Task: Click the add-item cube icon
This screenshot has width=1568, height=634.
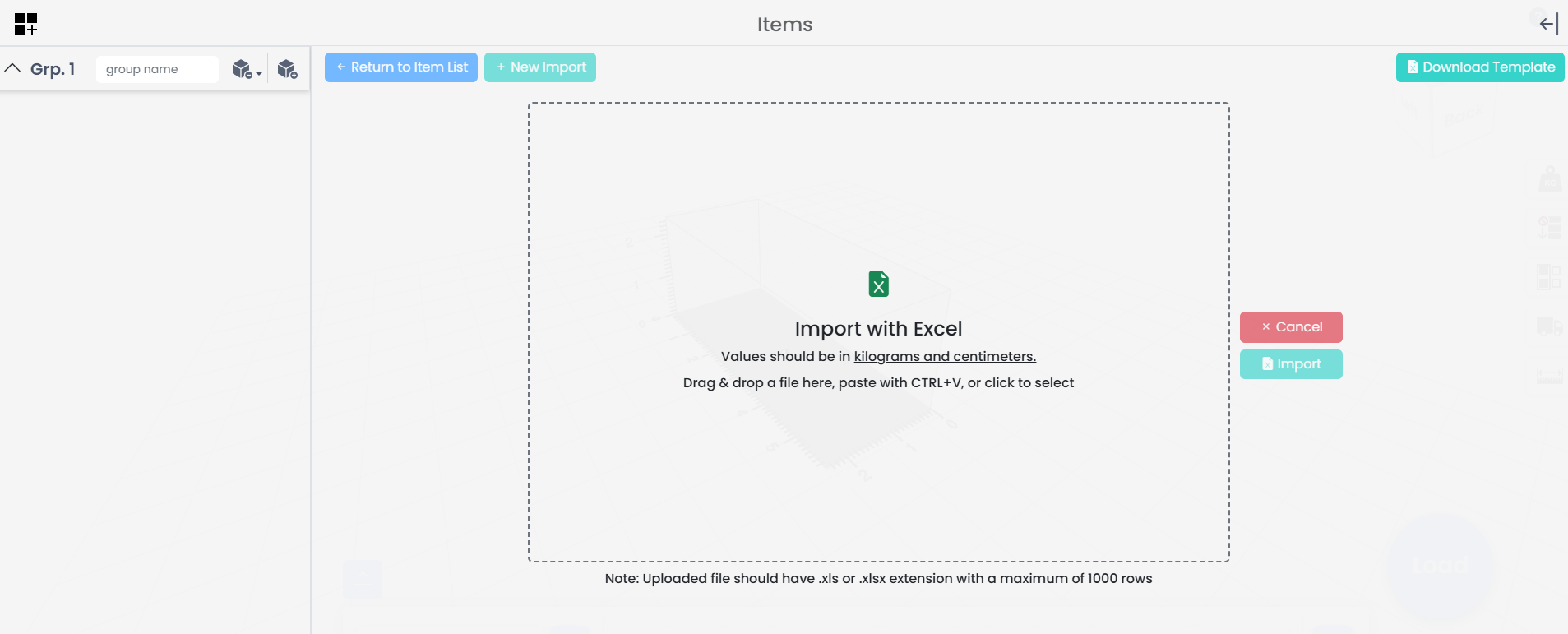Action: [287, 69]
